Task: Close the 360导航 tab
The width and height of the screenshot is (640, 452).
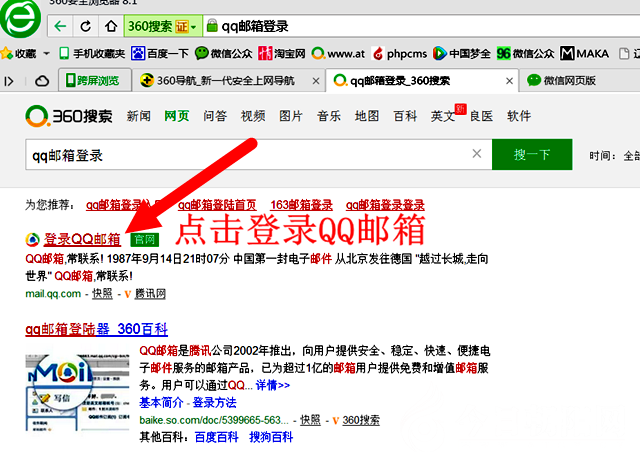Action: click(316, 81)
